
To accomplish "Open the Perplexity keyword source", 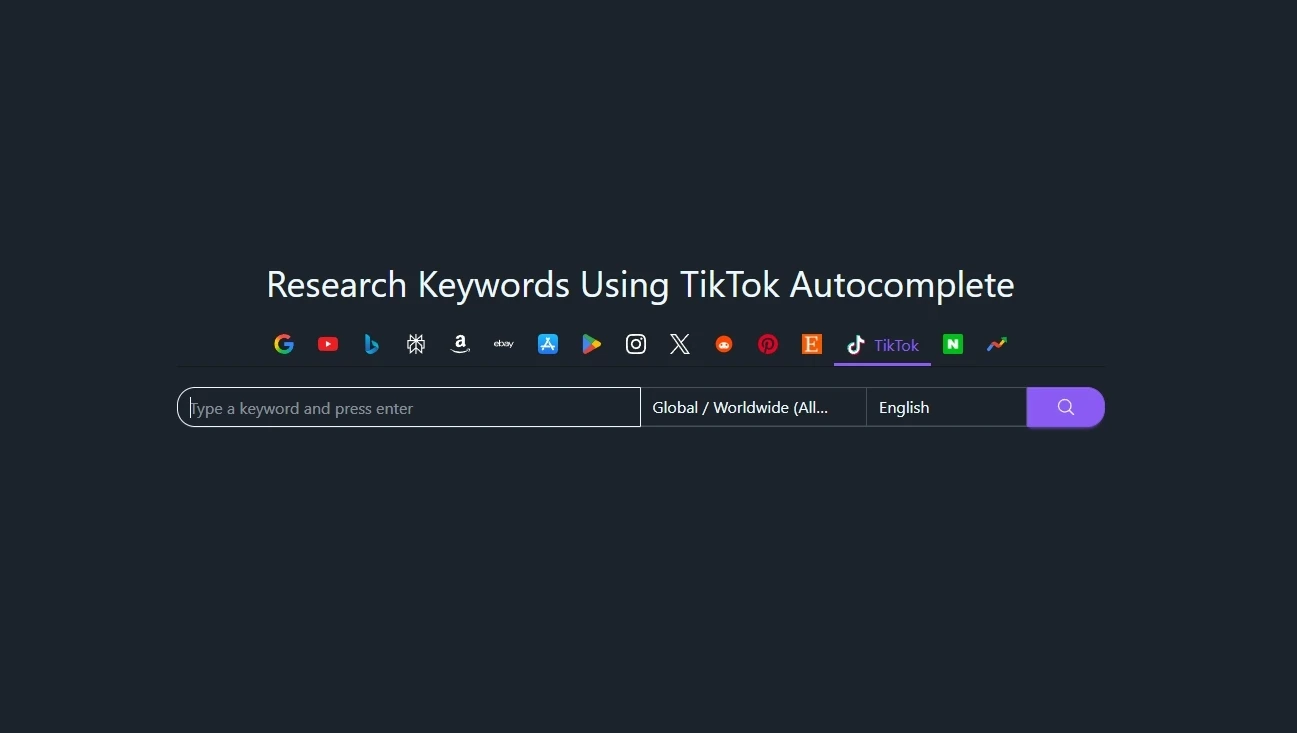I will click(x=416, y=344).
